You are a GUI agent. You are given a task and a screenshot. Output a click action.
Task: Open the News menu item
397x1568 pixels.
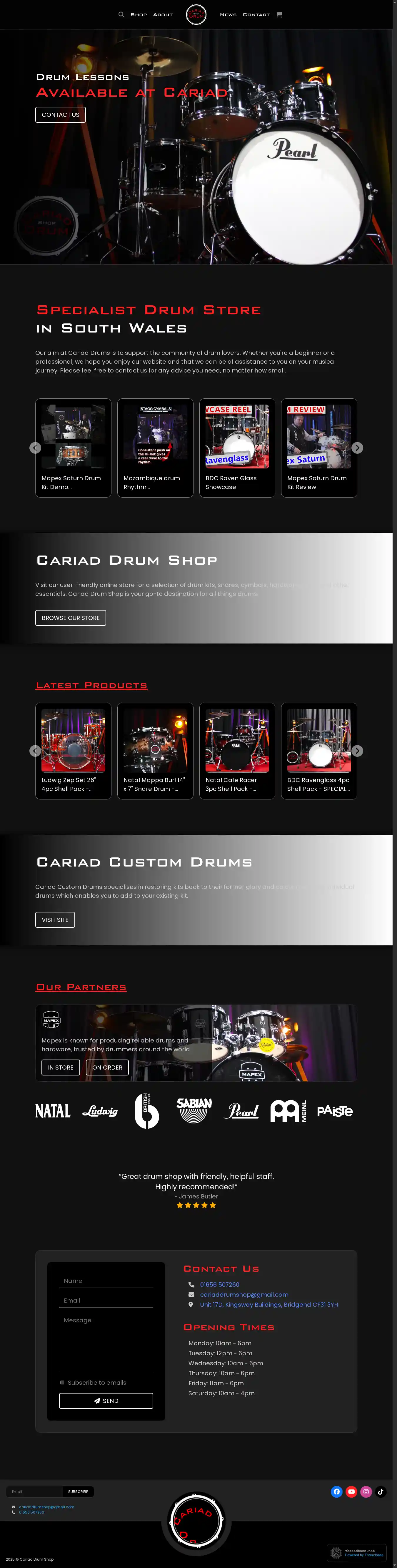pyautogui.click(x=228, y=15)
